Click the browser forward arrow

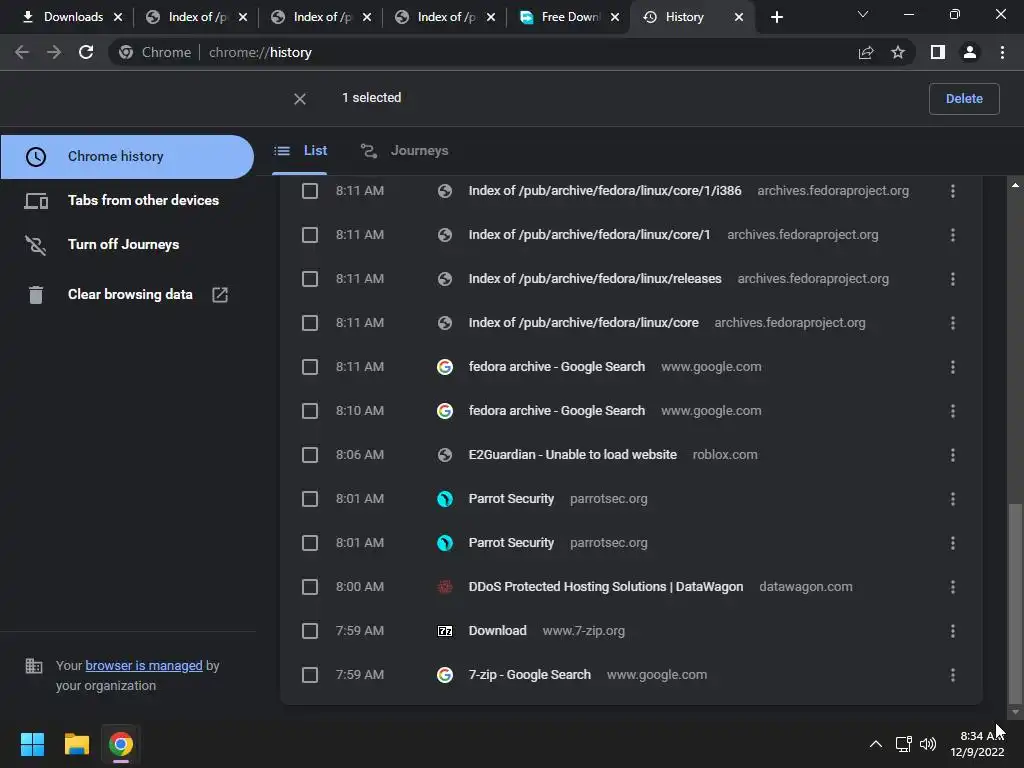(x=54, y=52)
